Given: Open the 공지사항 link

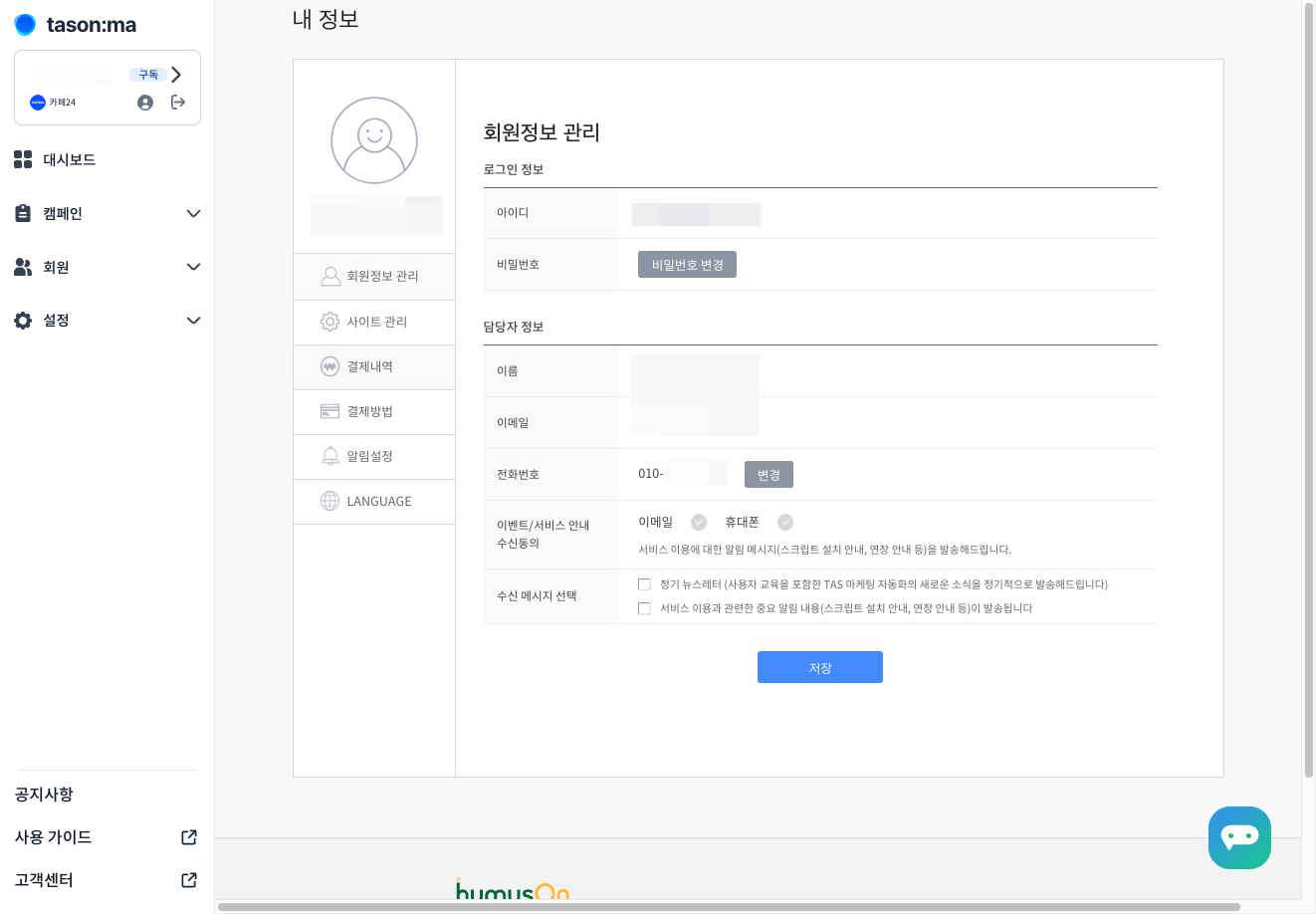Looking at the screenshot, I should 44,795.
